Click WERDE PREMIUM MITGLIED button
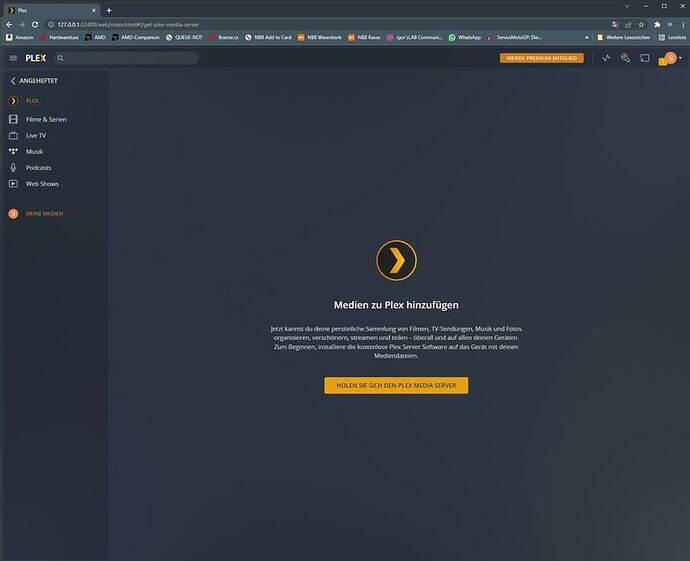 (x=542, y=58)
